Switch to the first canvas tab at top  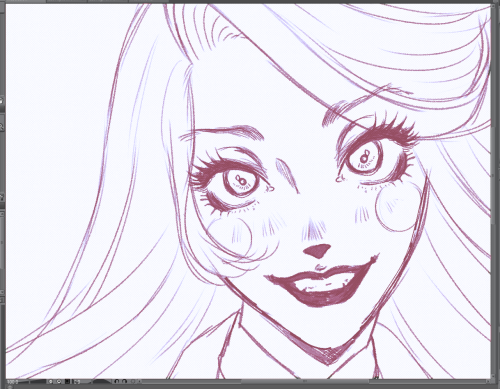[x=26, y=2]
